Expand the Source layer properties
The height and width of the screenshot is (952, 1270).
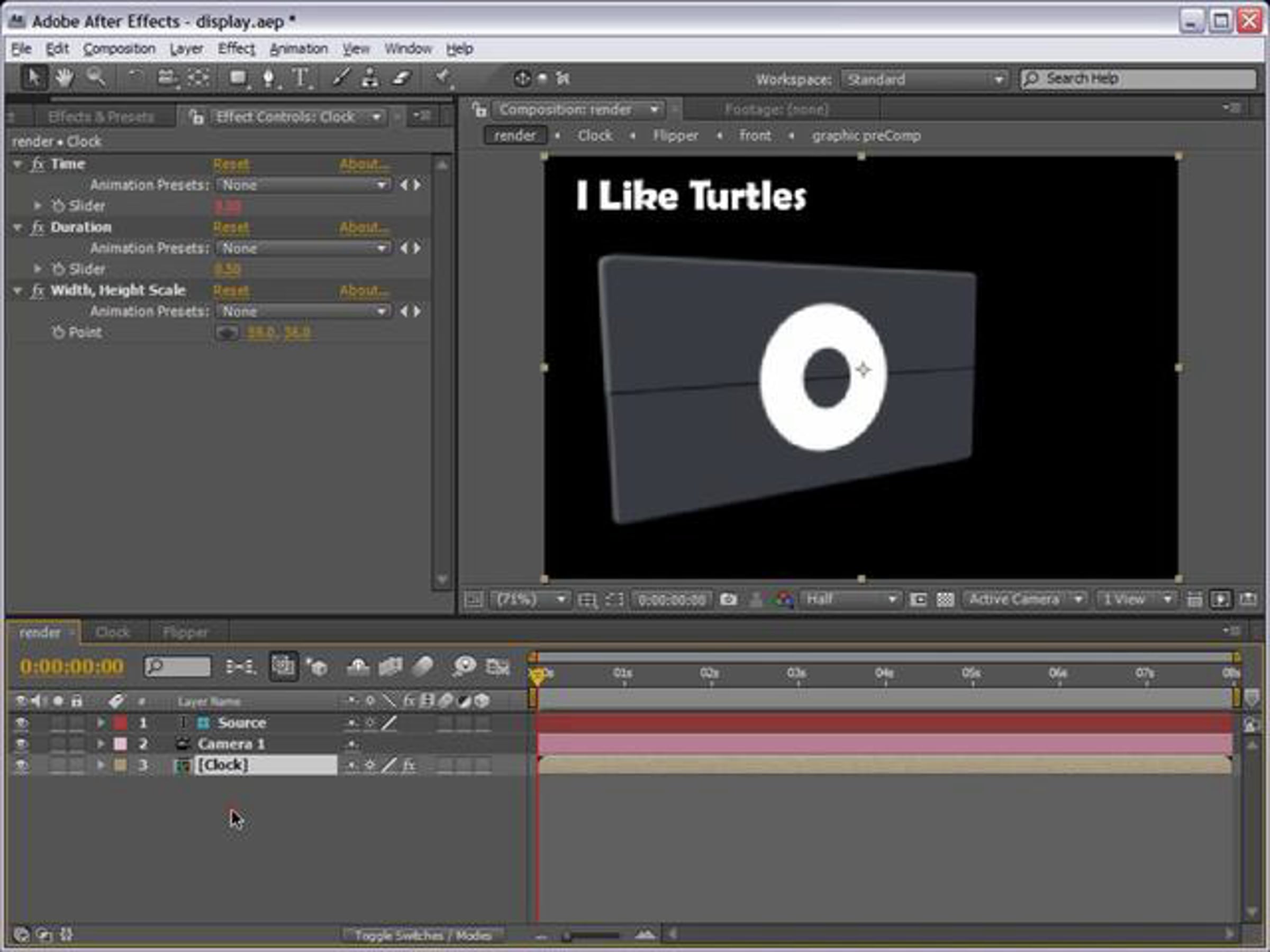click(x=101, y=723)
